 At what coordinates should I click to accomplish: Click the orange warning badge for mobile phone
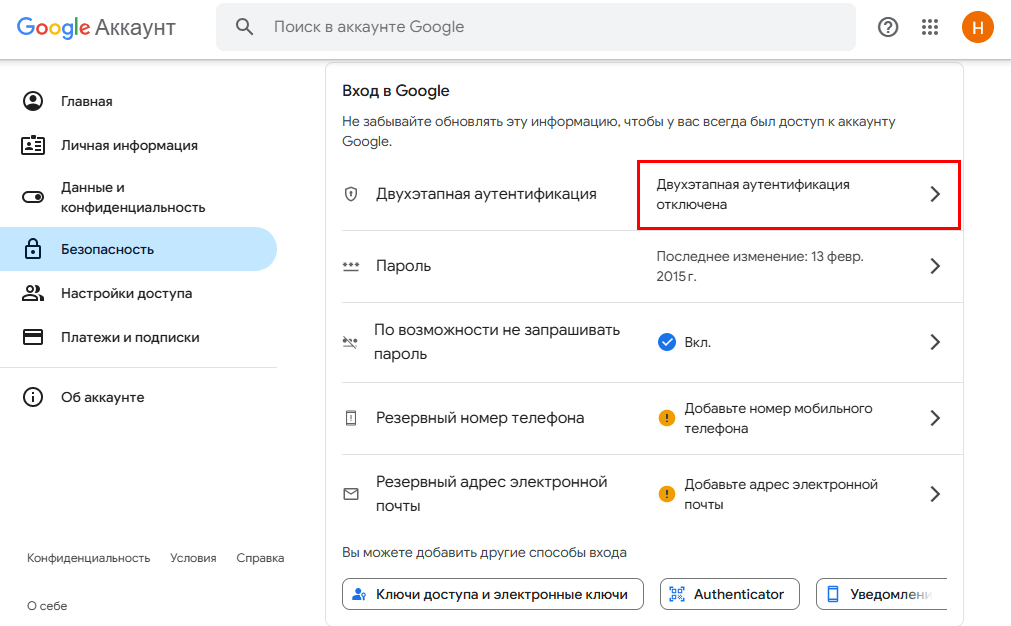coord(667,418)
